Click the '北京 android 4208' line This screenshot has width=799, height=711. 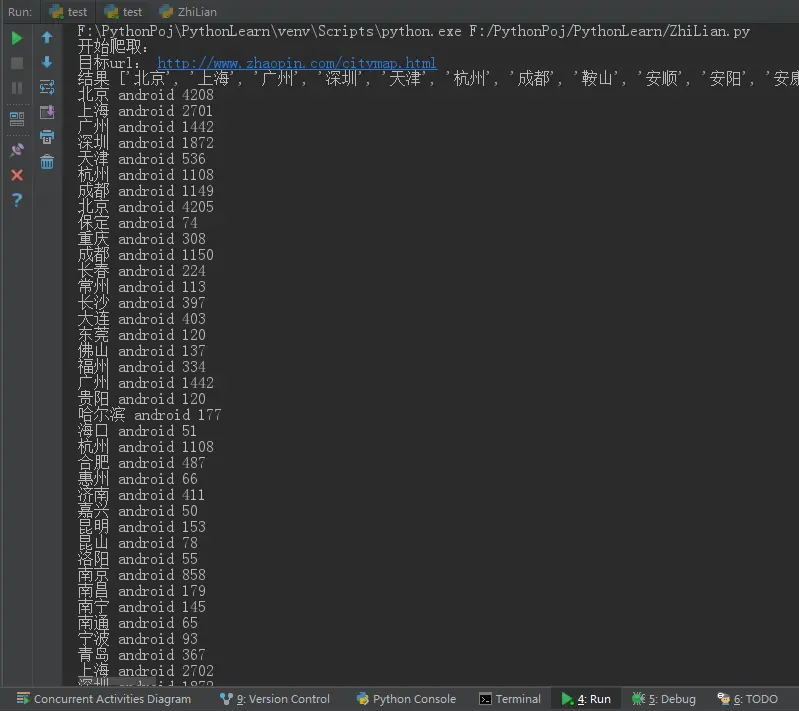[146, 95]
